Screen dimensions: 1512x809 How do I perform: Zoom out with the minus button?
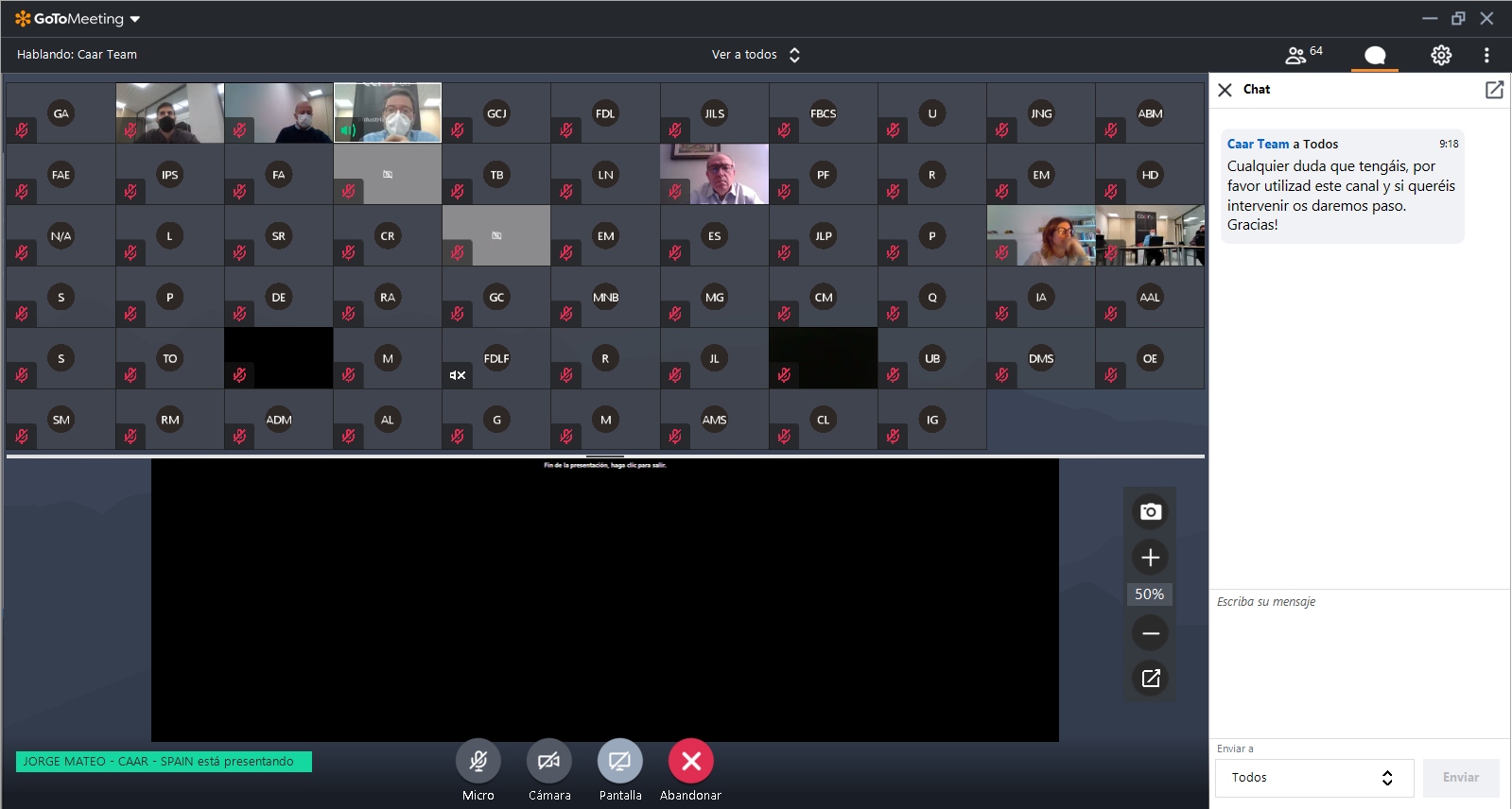1150,633
